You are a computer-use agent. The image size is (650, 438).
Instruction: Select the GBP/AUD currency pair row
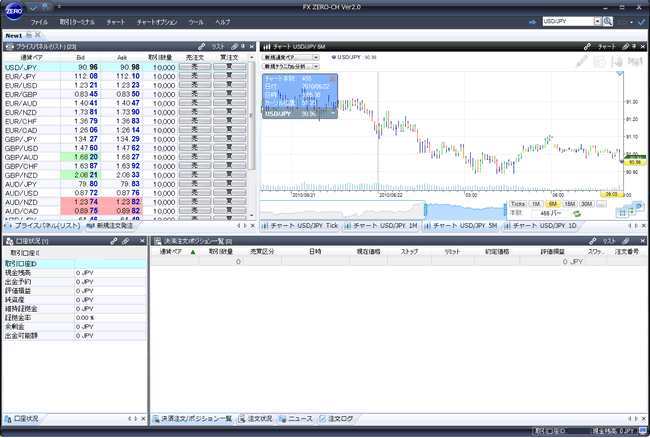click(x=125, y=157)
